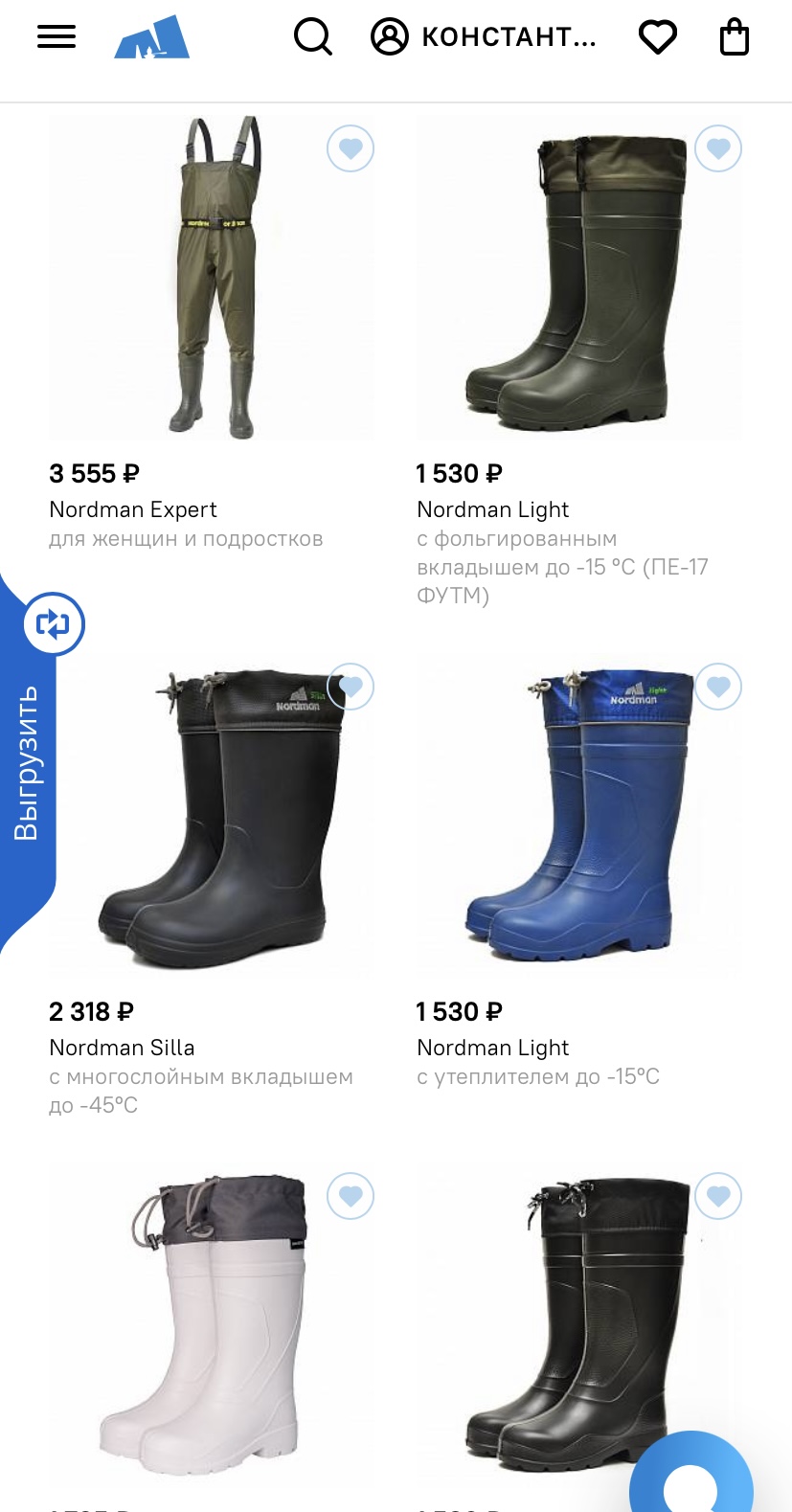The width and height of the screenshot is (792, 1512).
Task: Open the hamburger navigation menu
Action: (x=57, y=37)
